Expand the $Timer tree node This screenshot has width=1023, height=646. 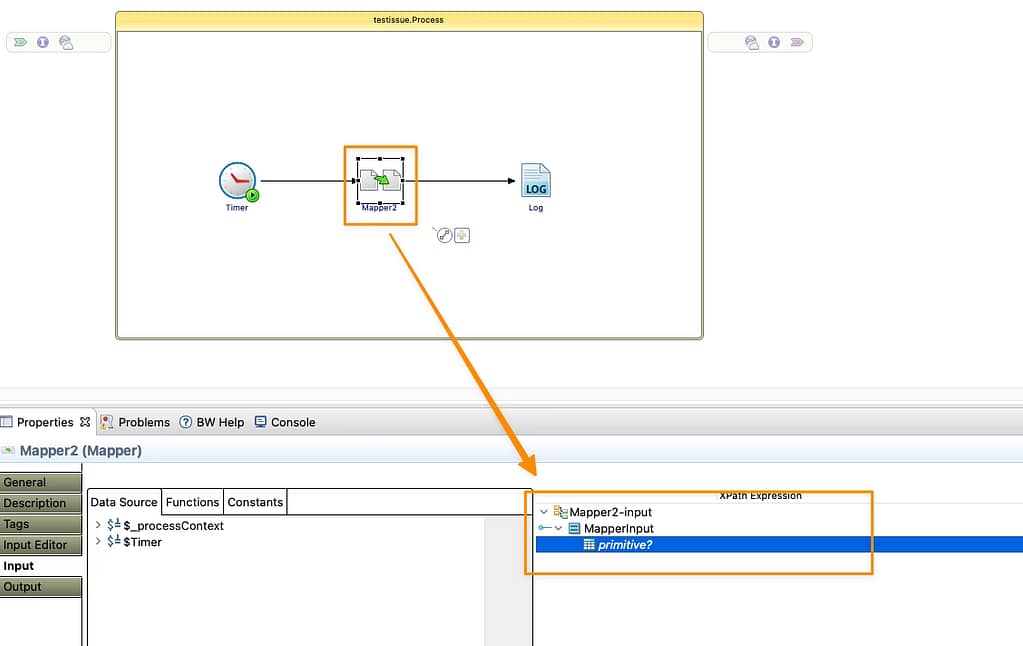point(97,542)
